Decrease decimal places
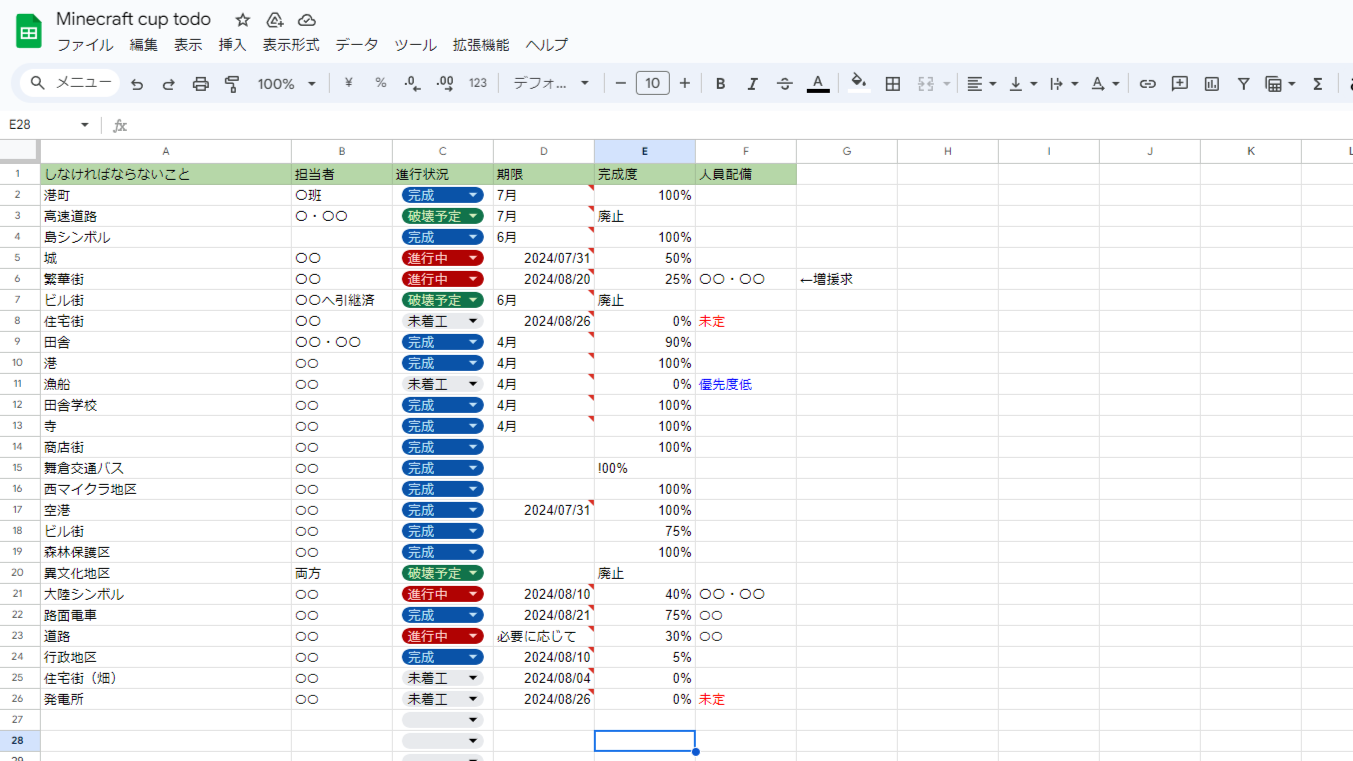The image size is (1353, 761). click(x=412, y=83)
